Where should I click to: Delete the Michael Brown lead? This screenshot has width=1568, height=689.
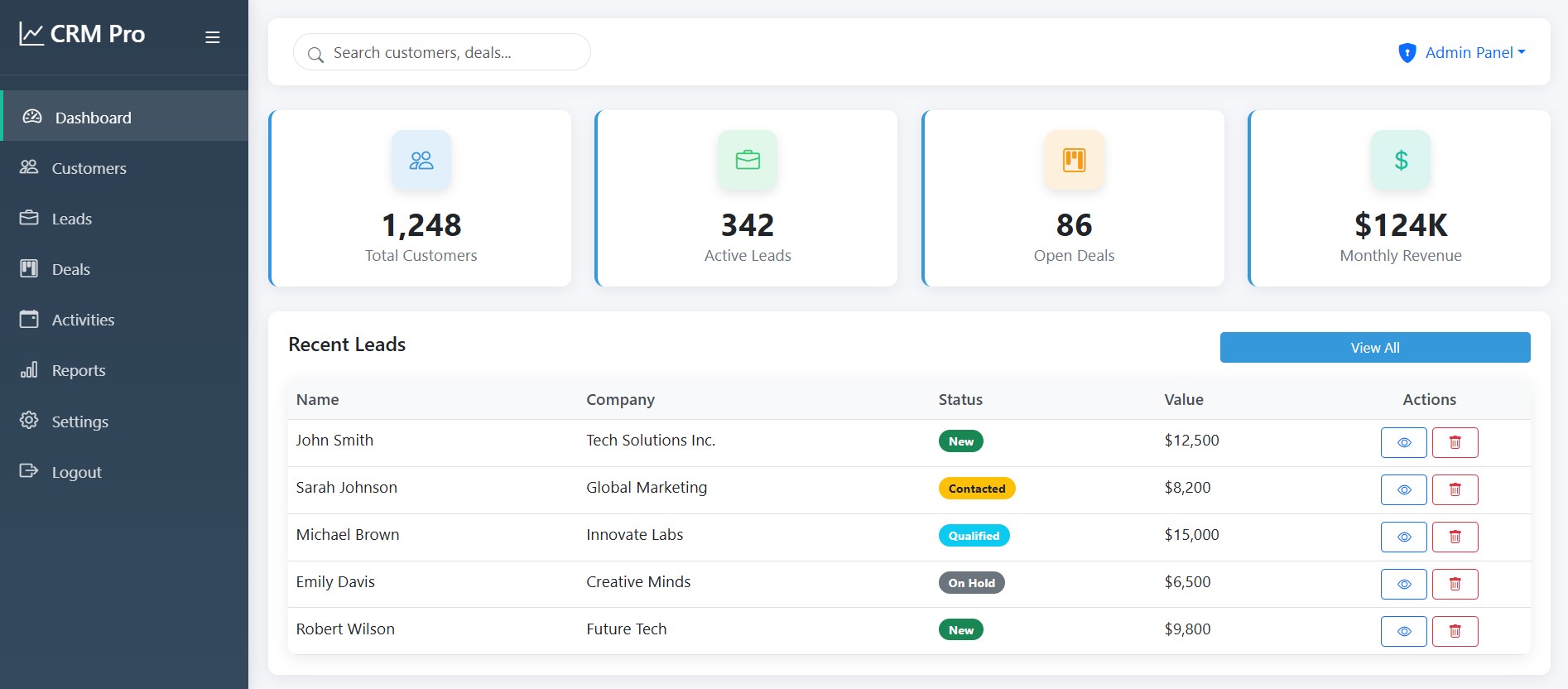[x=1455, y=537]
